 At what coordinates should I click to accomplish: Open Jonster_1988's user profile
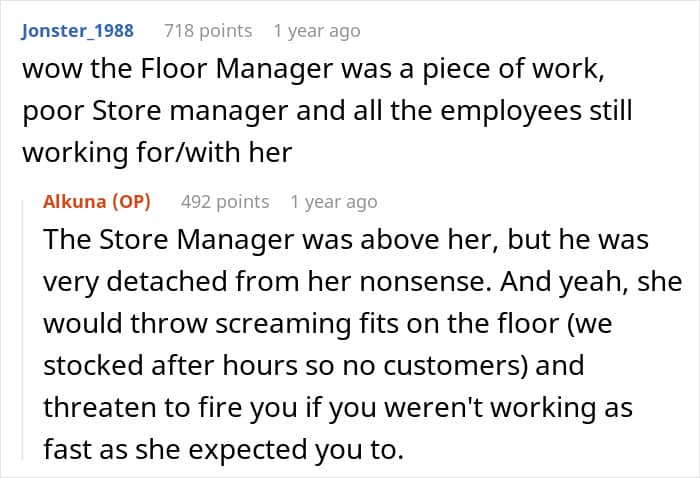click(77, 31)
